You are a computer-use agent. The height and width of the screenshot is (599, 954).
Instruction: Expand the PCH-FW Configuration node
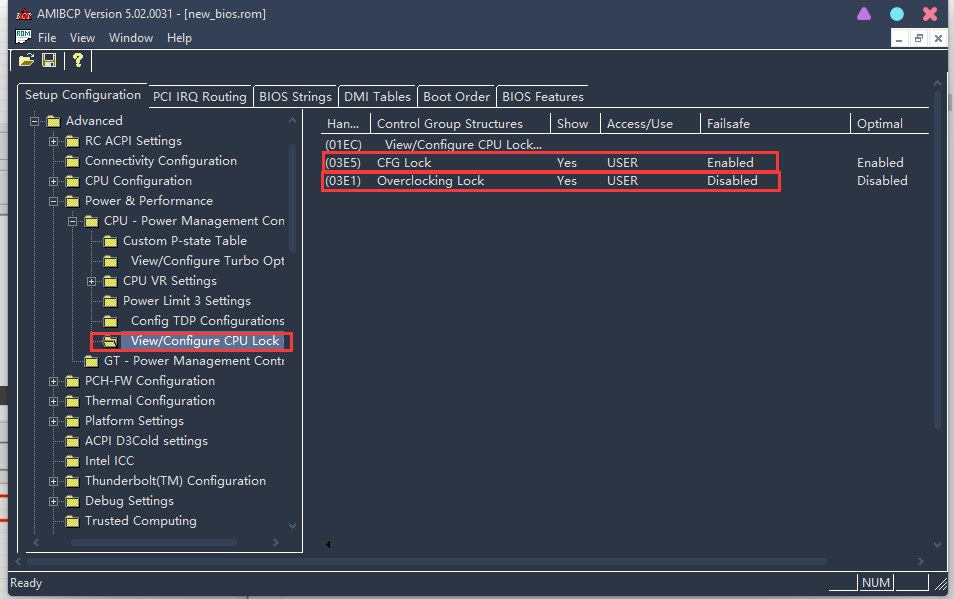tap(54, 381)
